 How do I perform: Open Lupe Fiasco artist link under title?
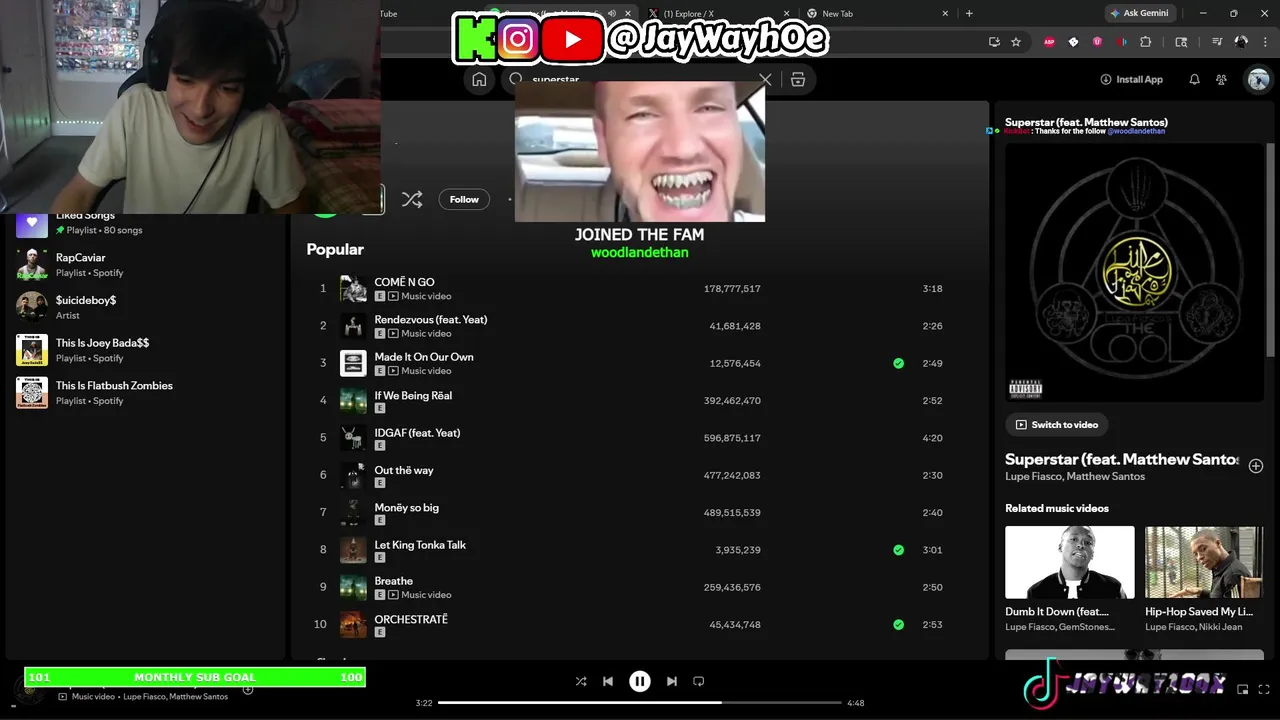(1033, 477)
